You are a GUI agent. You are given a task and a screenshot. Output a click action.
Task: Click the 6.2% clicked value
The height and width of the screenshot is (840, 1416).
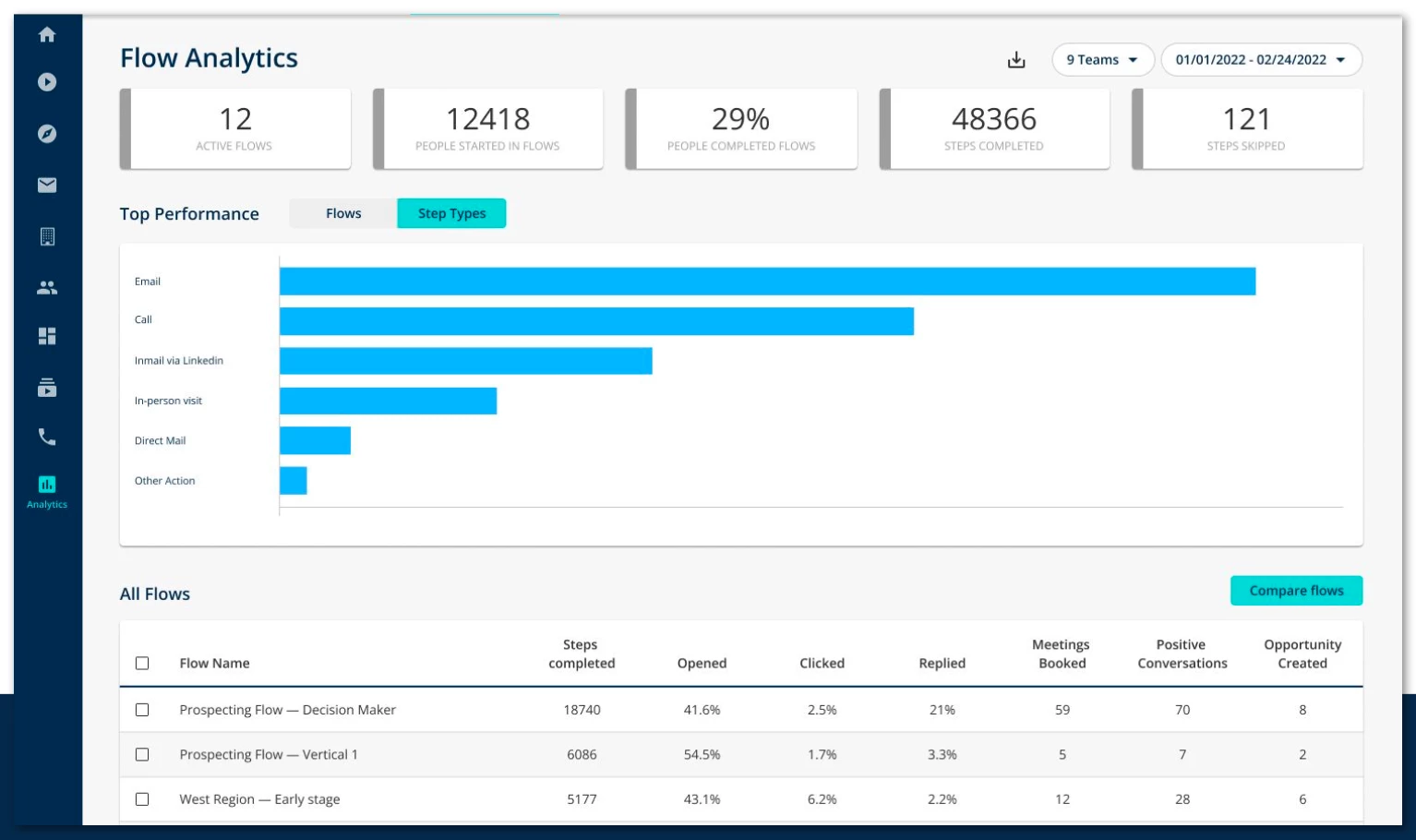(x=822, y=799)
